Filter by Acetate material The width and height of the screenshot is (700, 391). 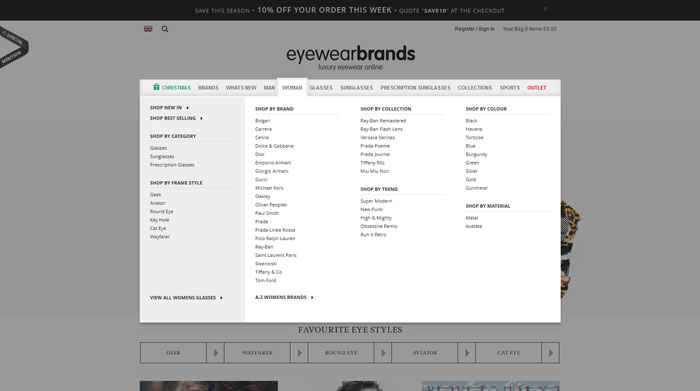click(474, 227)
